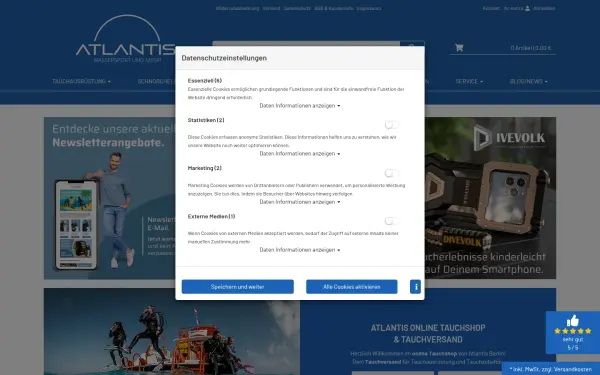This screenshot has height=375, width=600.
Task: Click the 'inkl. MwSt. zzgl. Versandkosten' note
Action: 551,369
